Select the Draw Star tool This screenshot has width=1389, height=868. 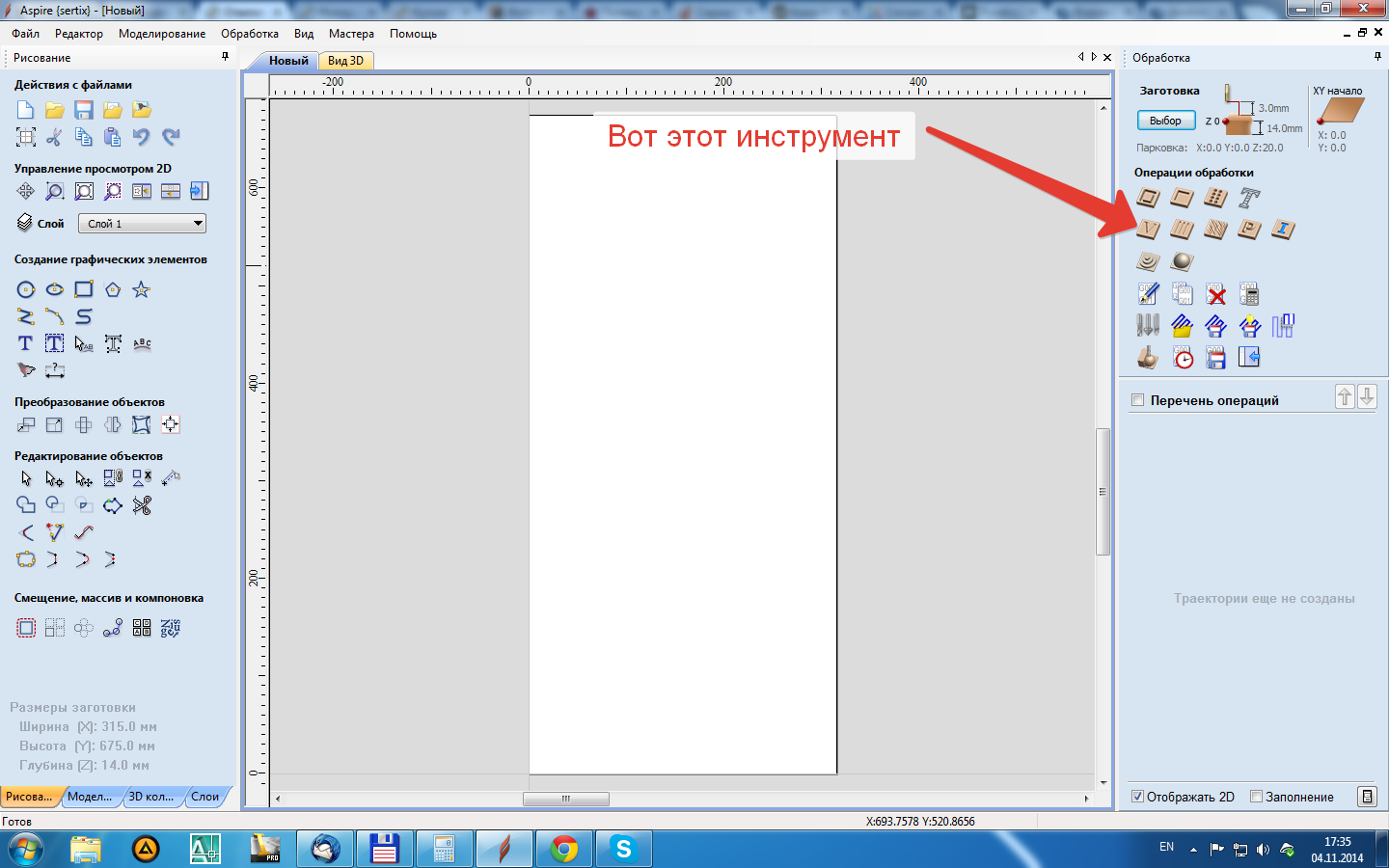pyautogui.click(x=142, y=289)
